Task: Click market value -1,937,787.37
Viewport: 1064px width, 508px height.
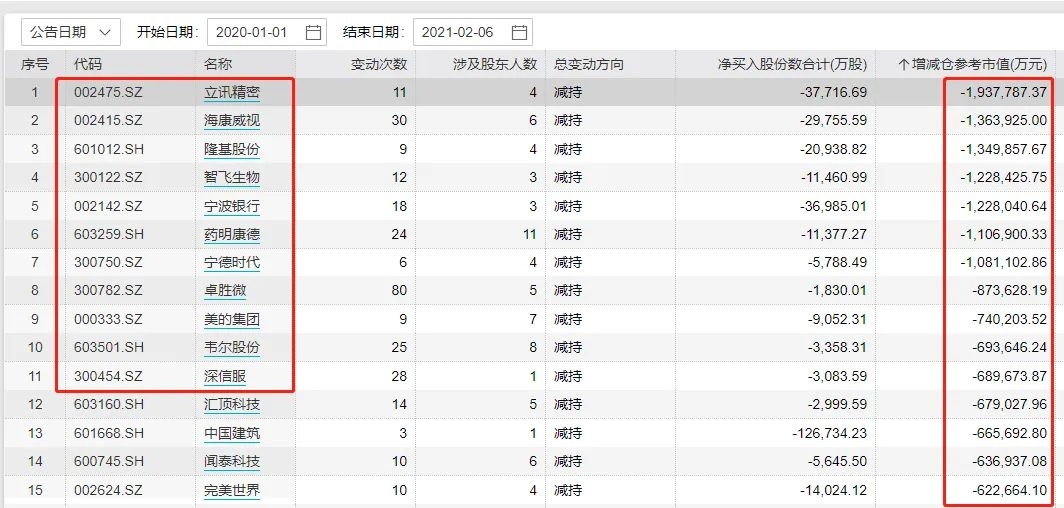Action: click(x=1003, y=92)
